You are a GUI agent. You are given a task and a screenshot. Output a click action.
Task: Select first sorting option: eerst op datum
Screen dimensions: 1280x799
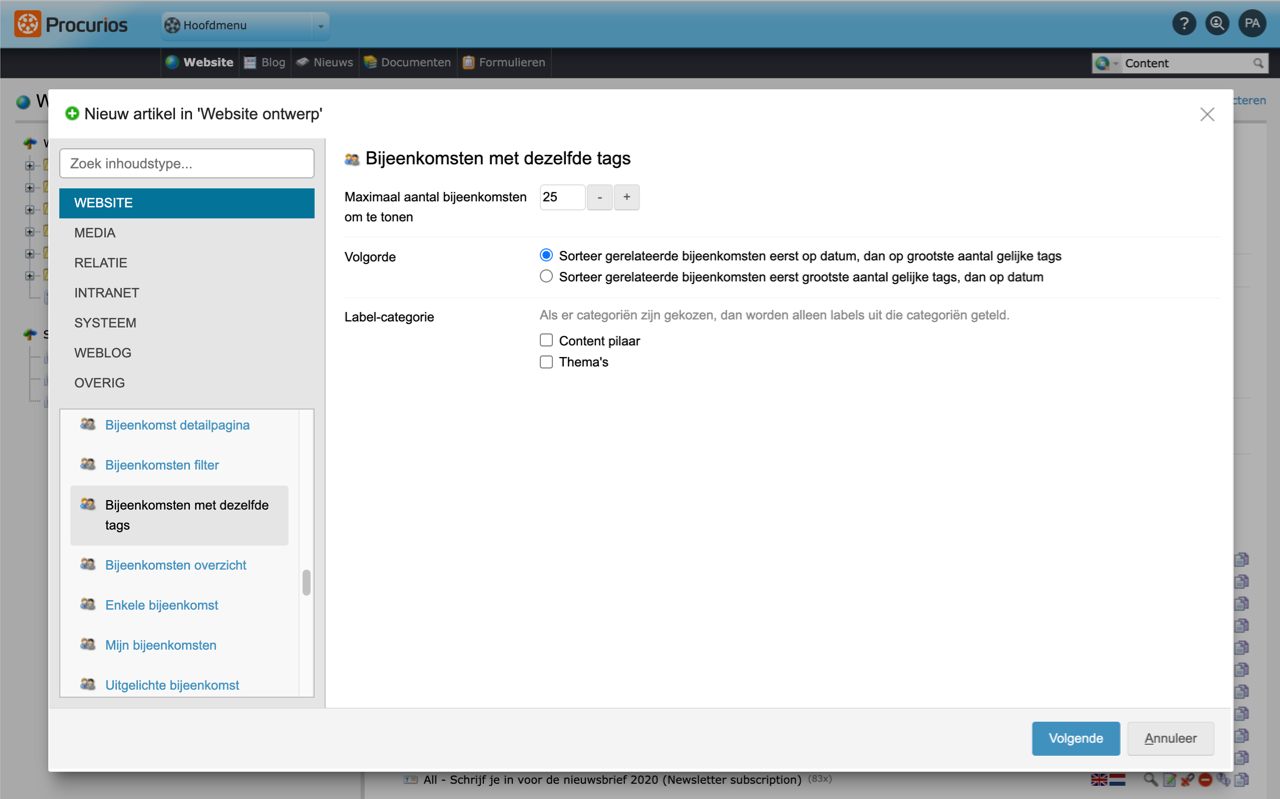(x=546, y=255)
